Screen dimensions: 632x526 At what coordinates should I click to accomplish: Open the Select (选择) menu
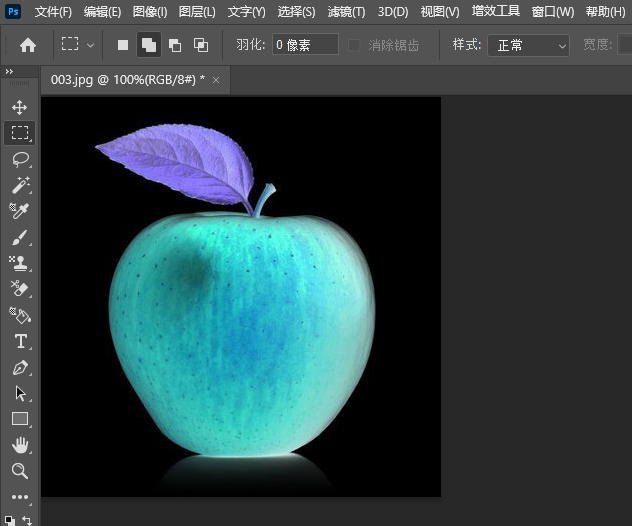[x=297, y=12]
